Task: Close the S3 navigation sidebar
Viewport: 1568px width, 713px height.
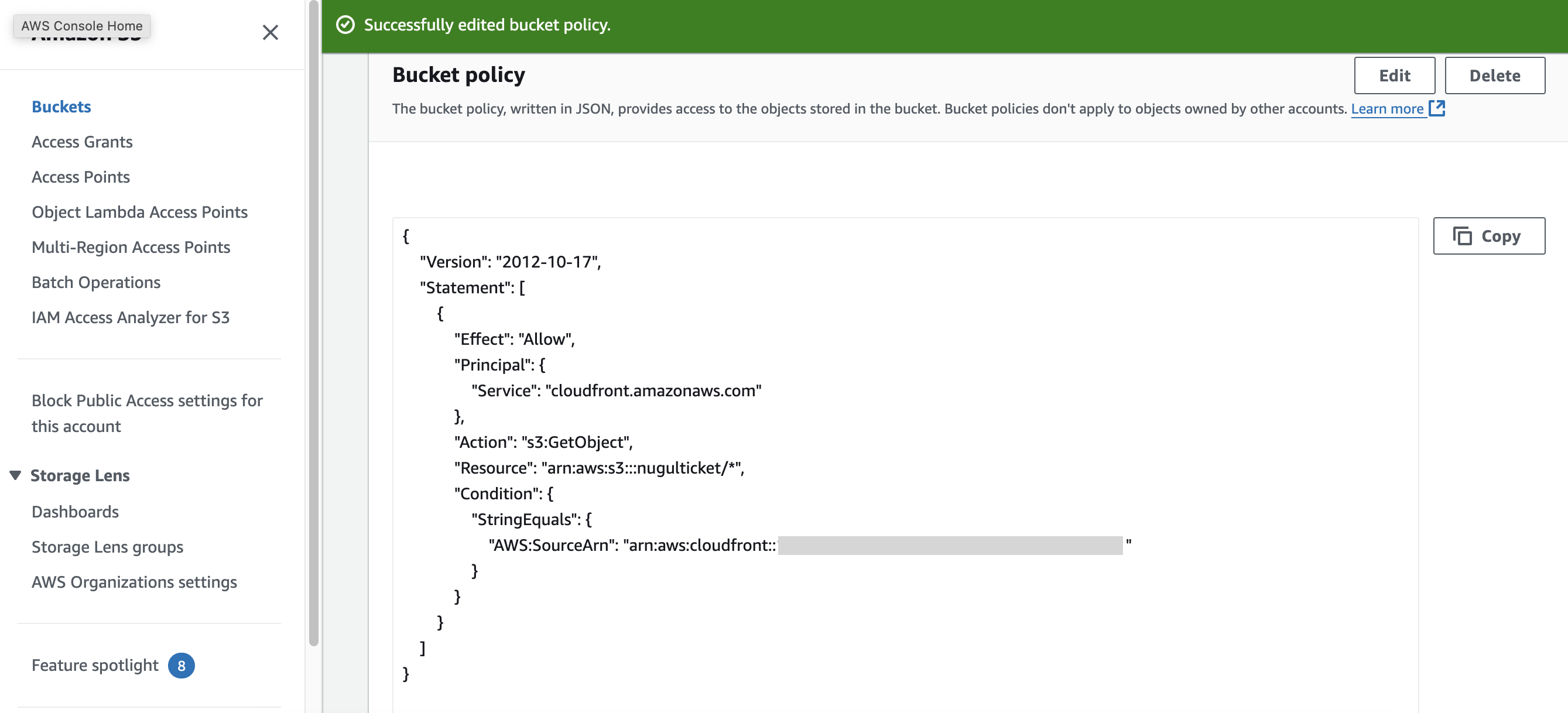Action: click(x=271, y=32)
